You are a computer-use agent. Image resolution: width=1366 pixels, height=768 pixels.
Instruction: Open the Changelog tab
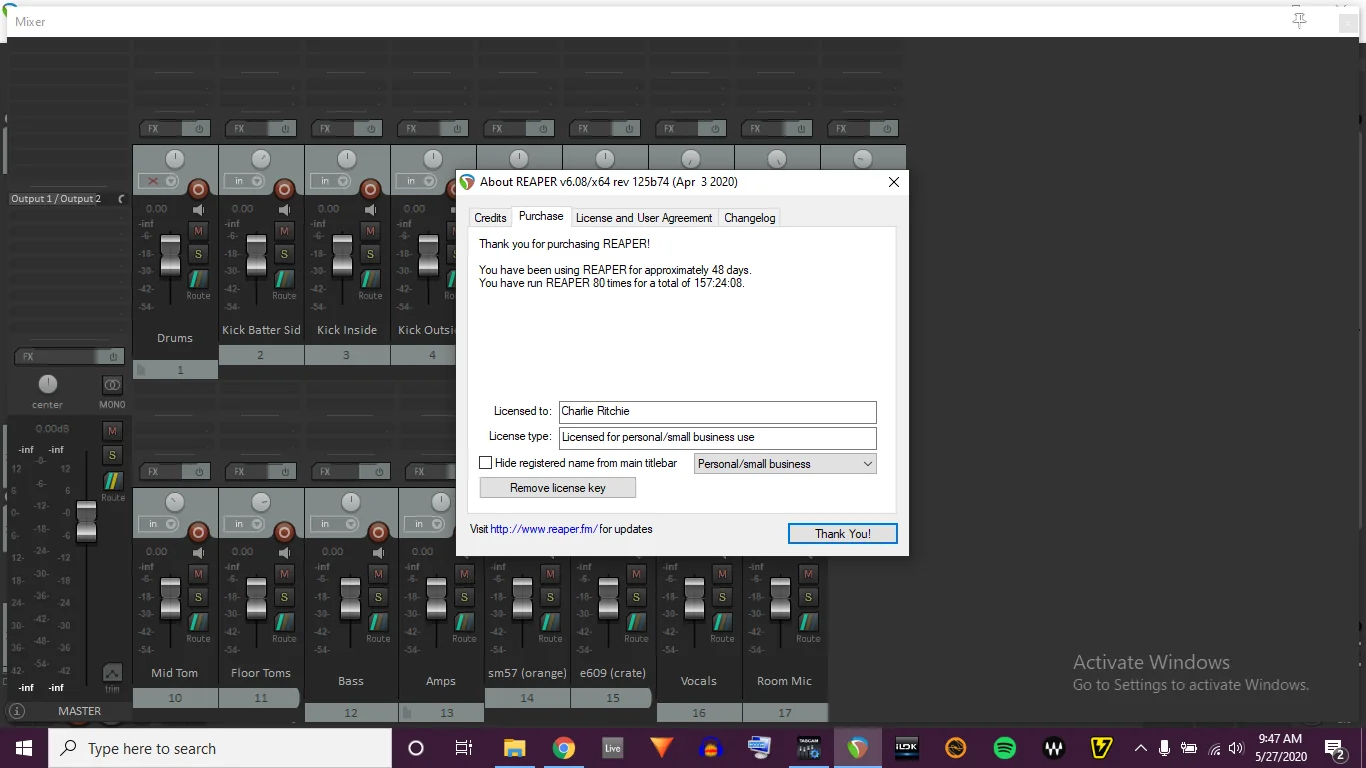point(750,218)
